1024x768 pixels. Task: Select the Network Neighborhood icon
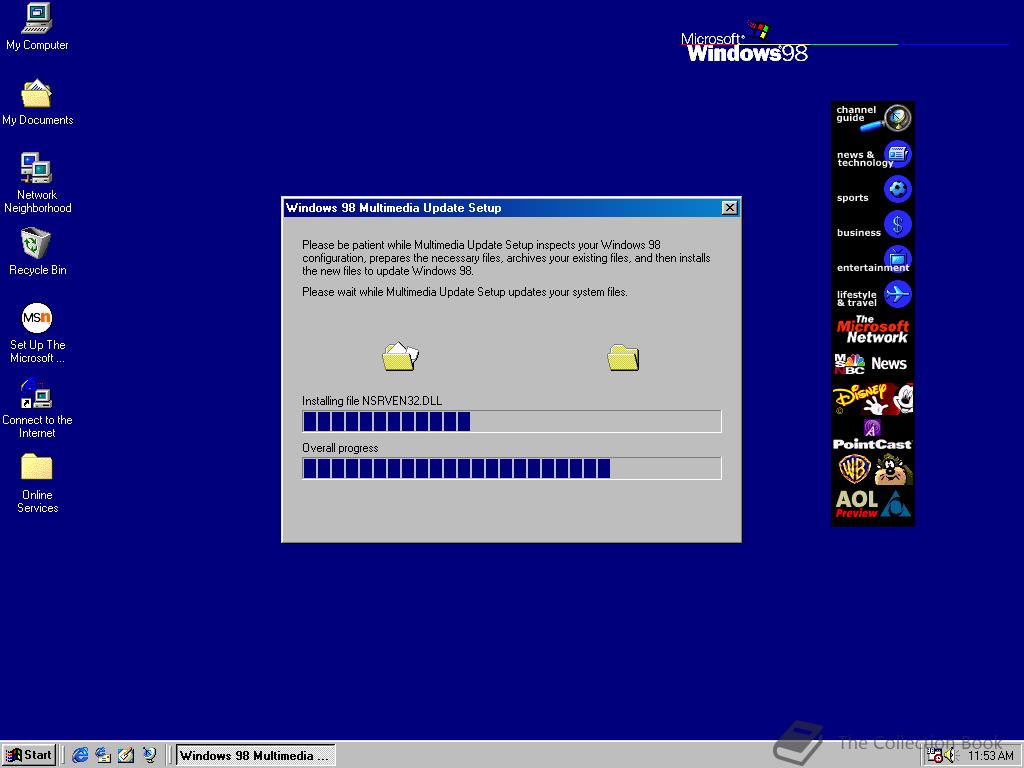(37, 183)
